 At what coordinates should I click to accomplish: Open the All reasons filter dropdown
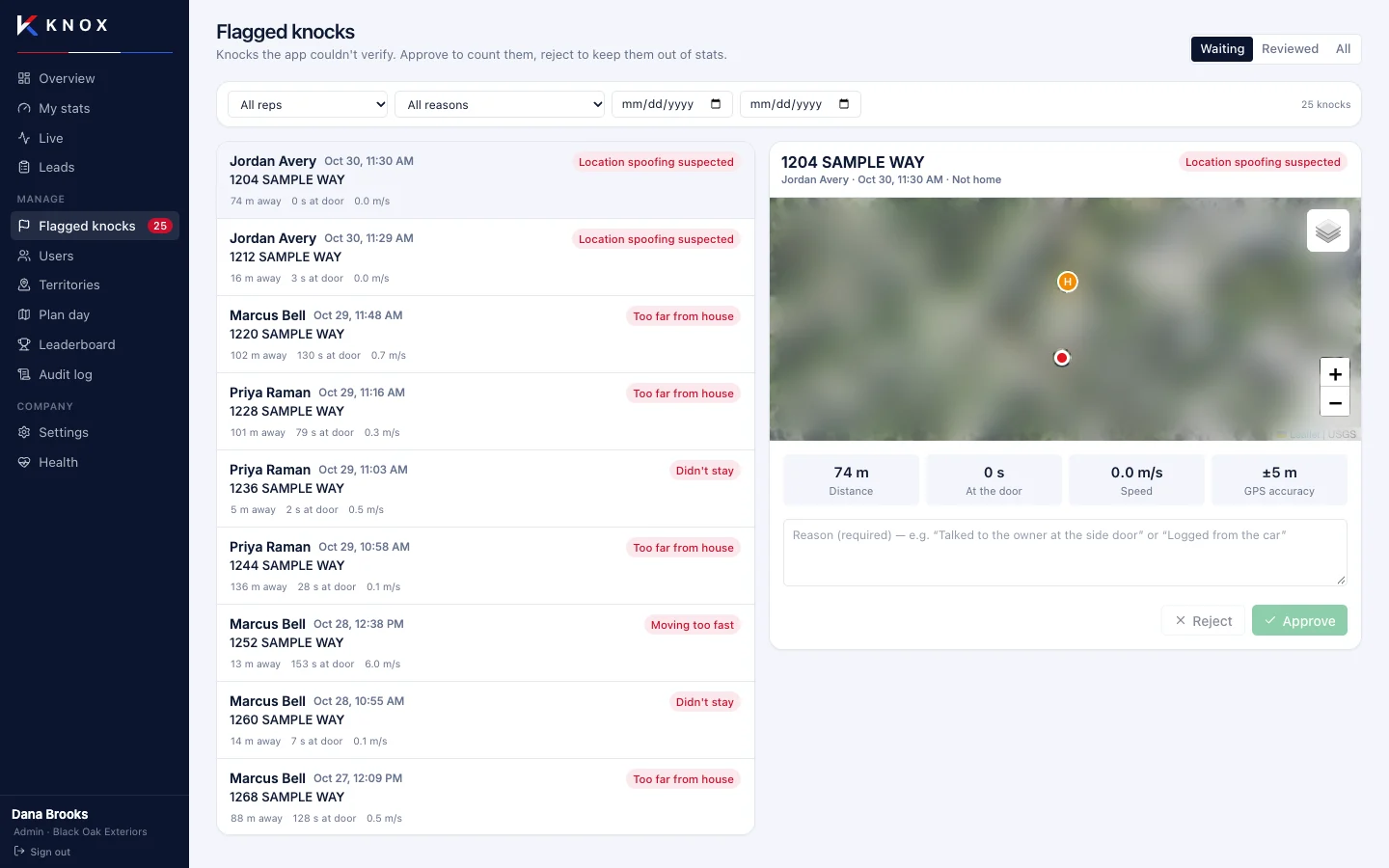tap(500, 104)
